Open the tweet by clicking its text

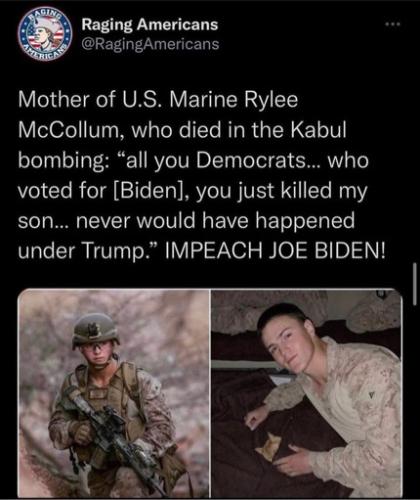(x=202, y=175)
